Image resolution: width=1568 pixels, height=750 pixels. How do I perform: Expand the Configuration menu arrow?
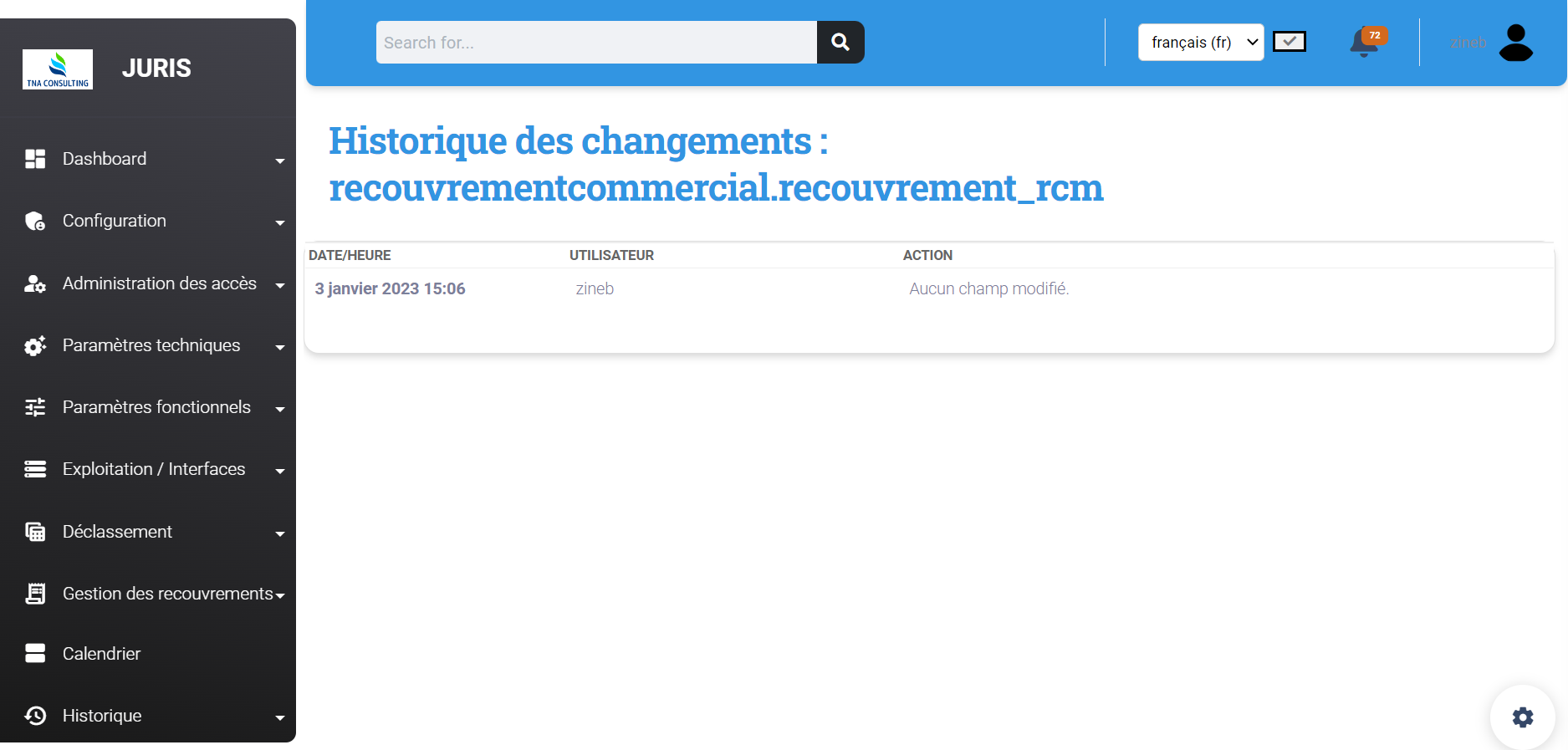(x=280, y=222)
